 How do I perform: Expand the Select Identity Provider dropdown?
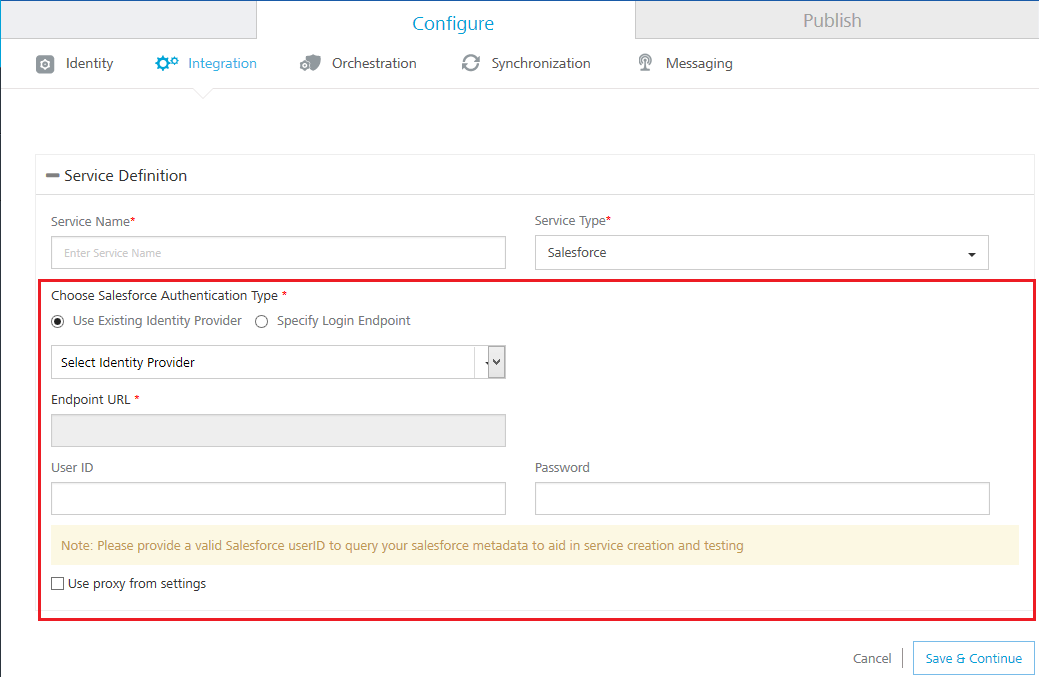click(278, 362)
